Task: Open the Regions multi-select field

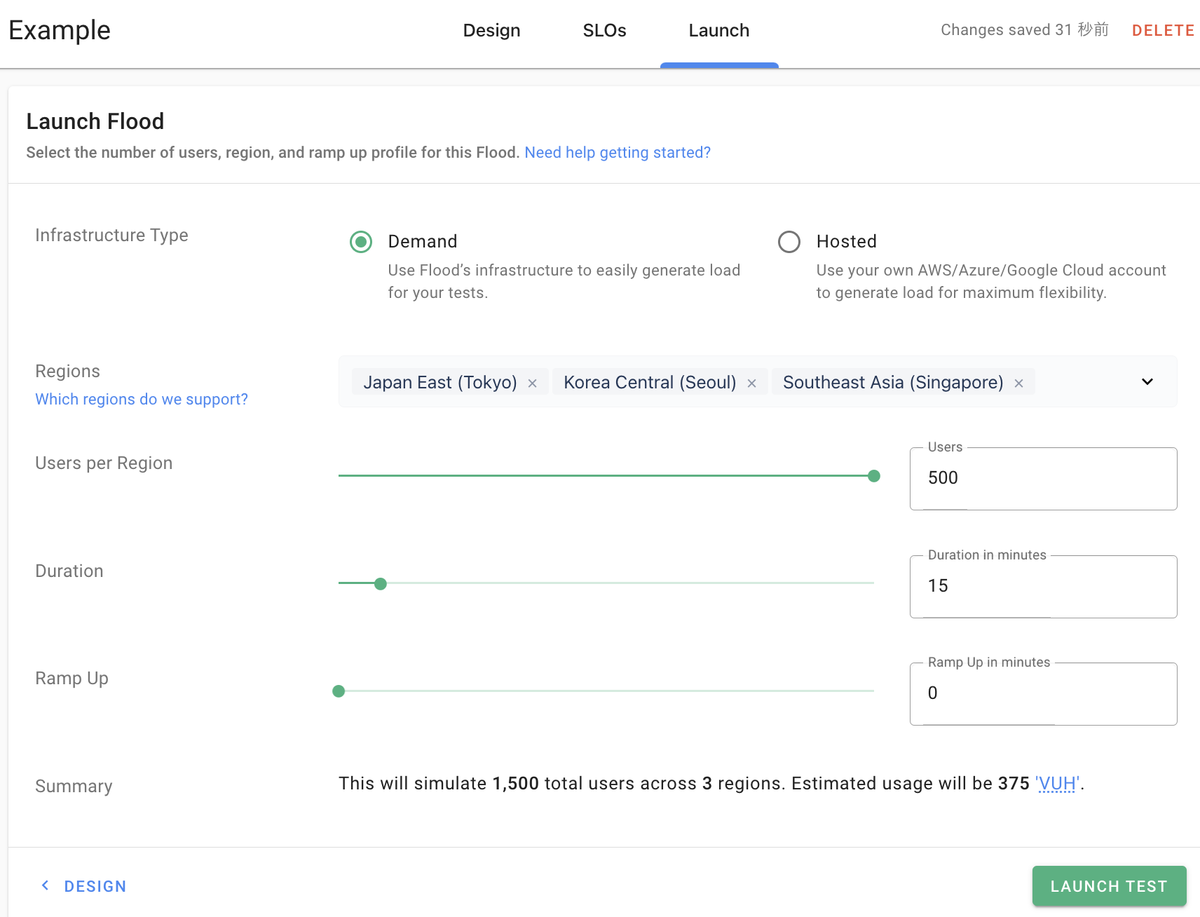Action: (757, 382)
